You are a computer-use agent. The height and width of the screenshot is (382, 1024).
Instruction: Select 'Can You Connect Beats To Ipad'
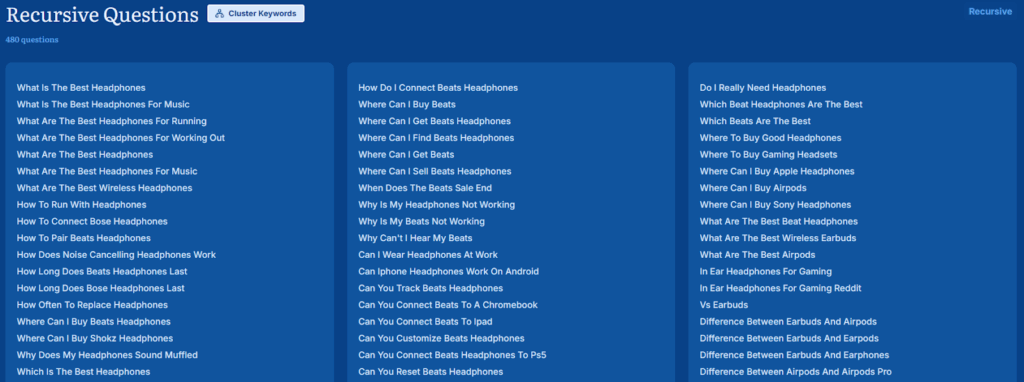click(x=425, y=322)
